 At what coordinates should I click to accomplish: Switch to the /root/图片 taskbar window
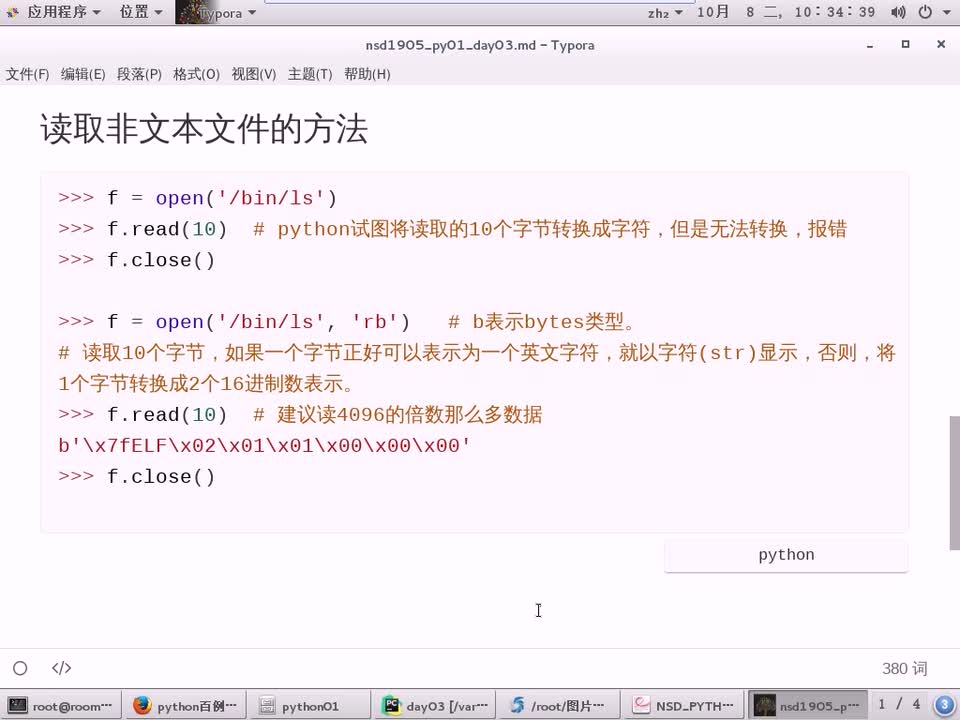click(x=559, y=705)
